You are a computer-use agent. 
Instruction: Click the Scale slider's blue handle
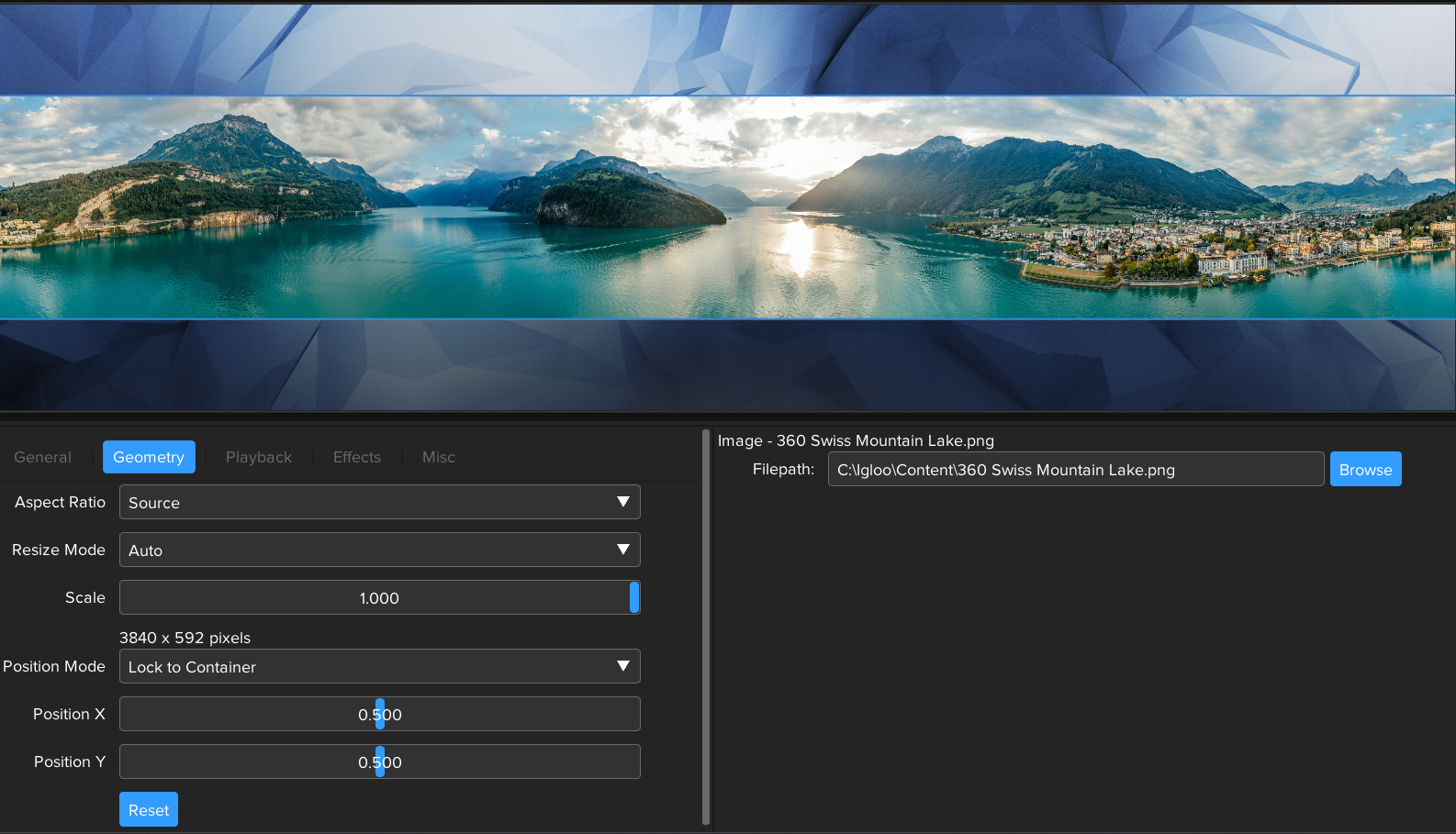tap(633, 598)
